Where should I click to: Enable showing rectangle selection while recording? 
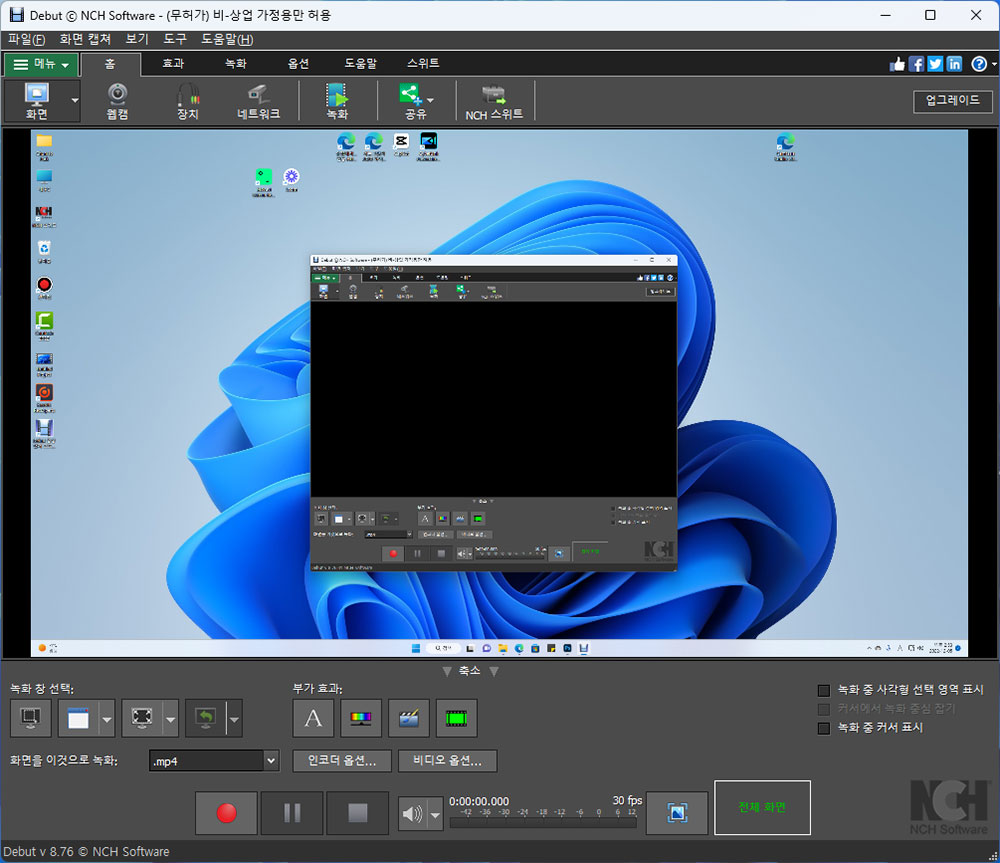pos(824,690)
